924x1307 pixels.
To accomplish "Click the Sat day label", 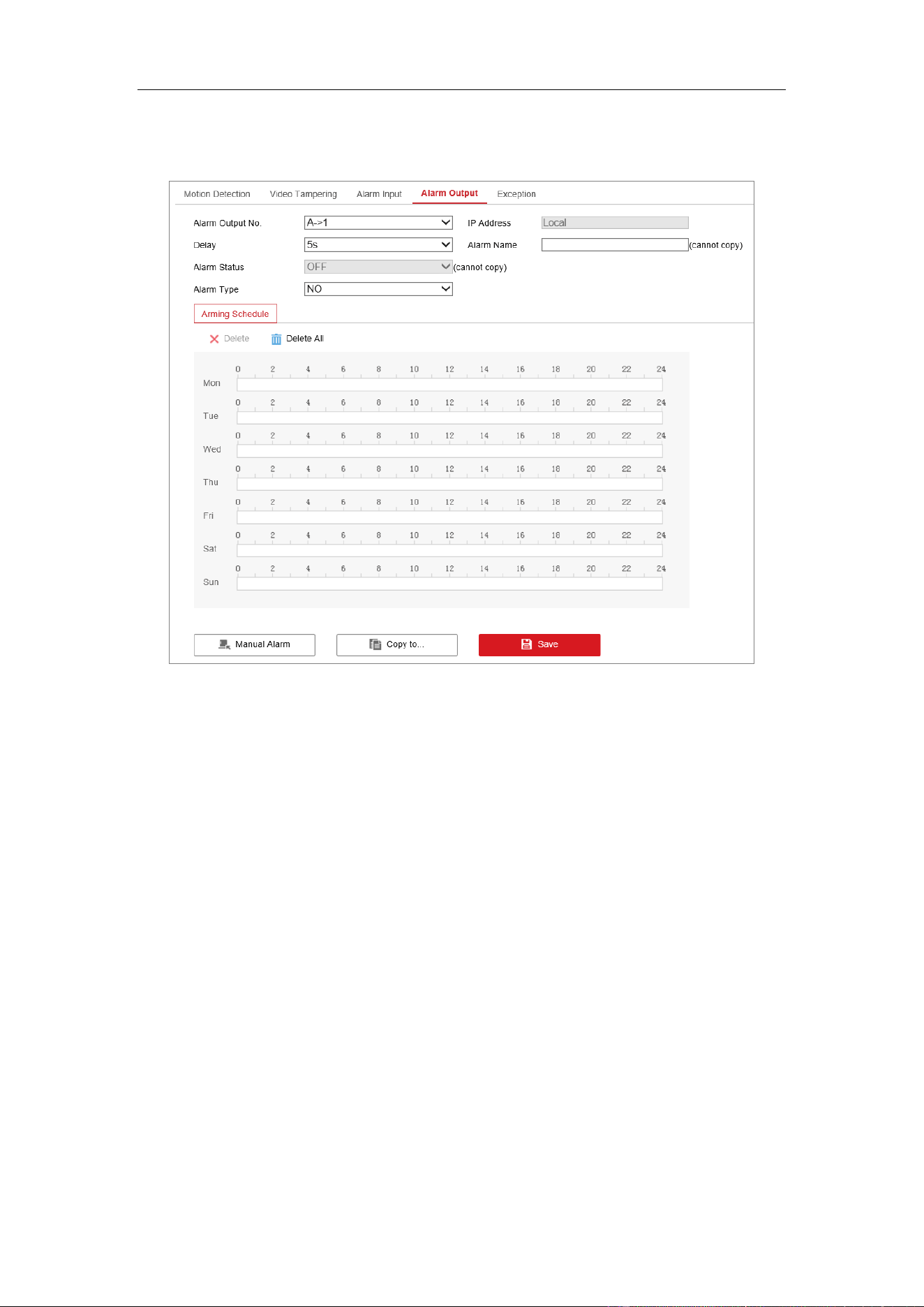I will [x=210, y=549].
